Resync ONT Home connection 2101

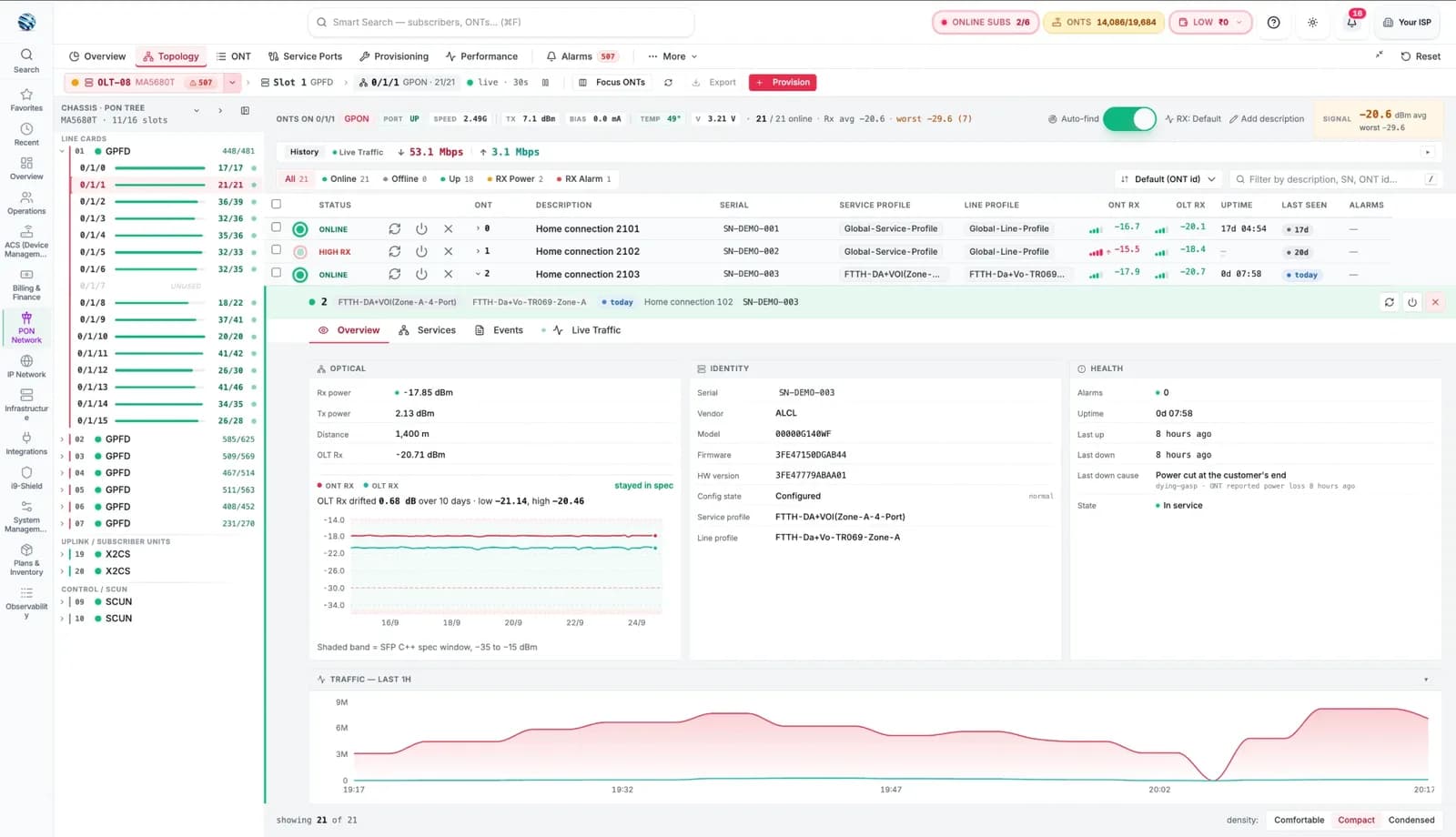click(x=394, y=229)
